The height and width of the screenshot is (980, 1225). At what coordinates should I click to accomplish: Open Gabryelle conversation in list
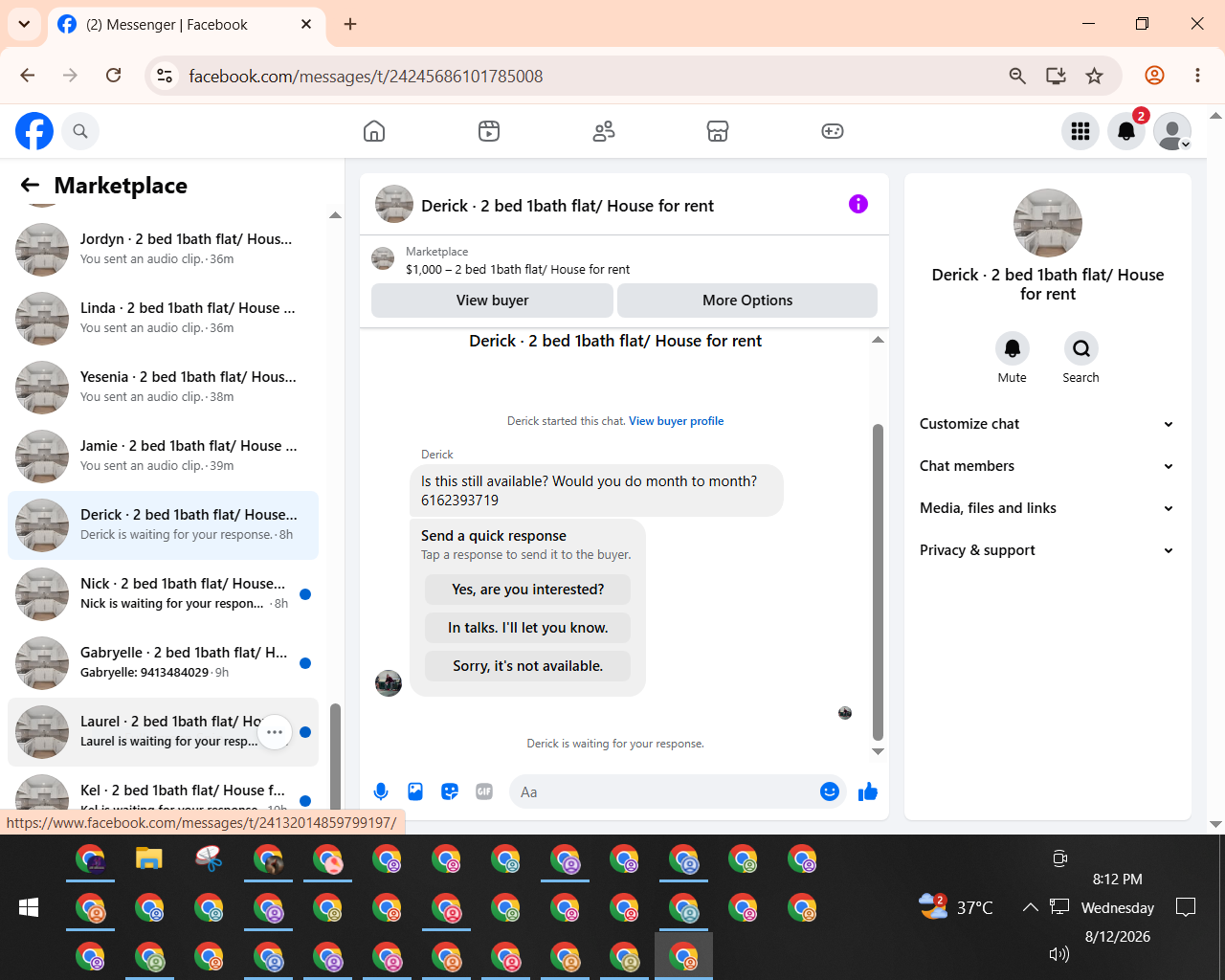tap(163, 663)
